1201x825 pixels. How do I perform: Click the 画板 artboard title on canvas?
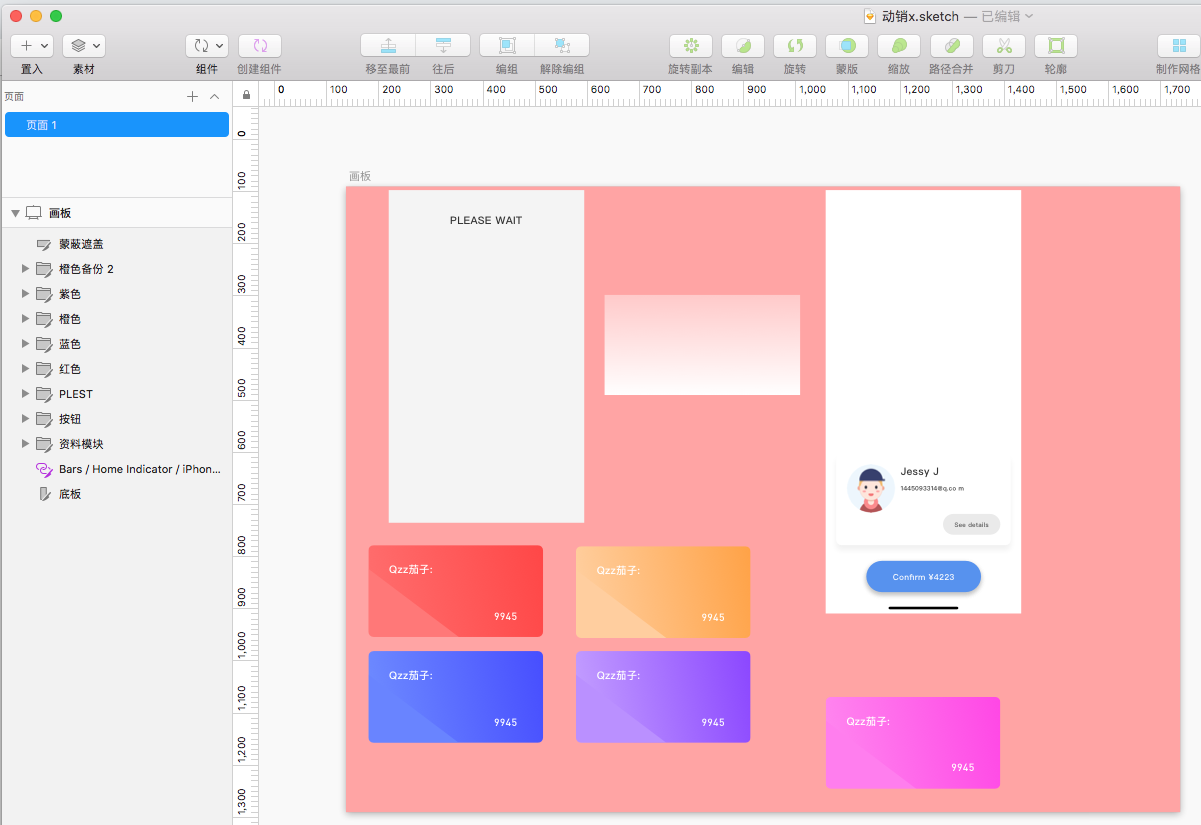click(x=360, y=176)
